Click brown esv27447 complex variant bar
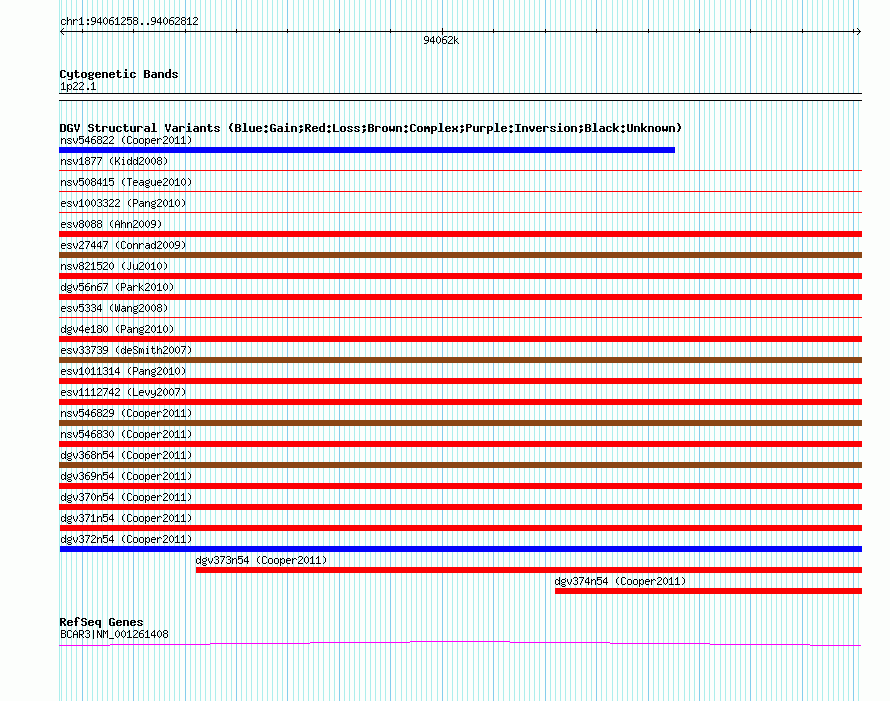 [x=461, y=255]
